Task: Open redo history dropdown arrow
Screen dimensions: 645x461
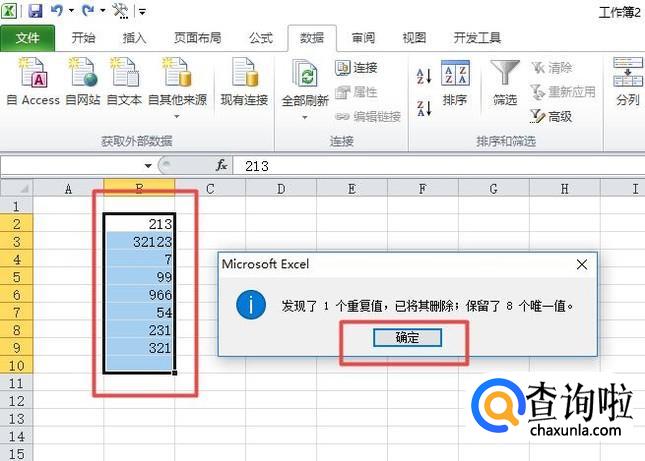Action: coord(103,11)
